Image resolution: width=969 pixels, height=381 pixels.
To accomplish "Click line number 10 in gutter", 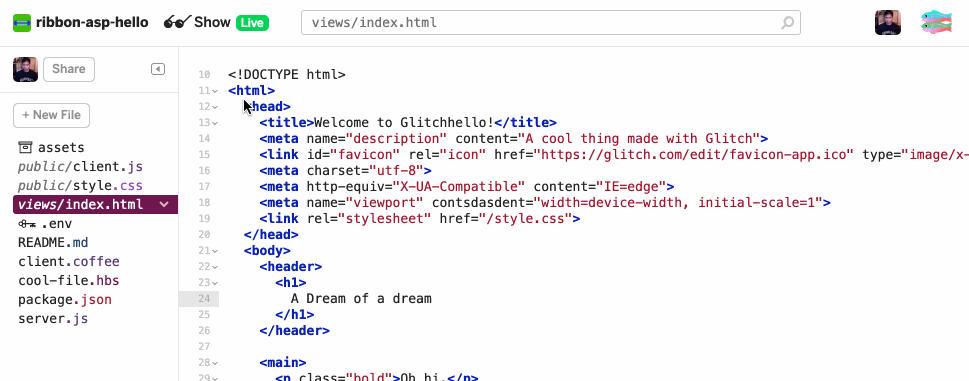I will pos(205,75).
